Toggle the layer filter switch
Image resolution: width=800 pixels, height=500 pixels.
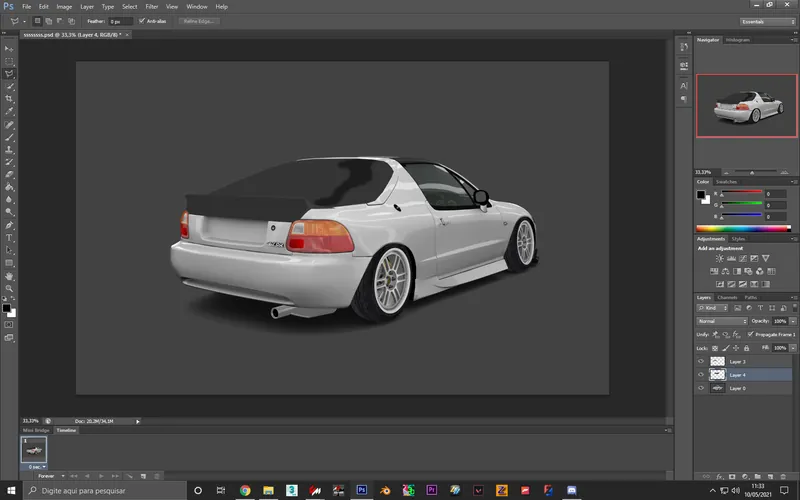[x=794, y=307]
